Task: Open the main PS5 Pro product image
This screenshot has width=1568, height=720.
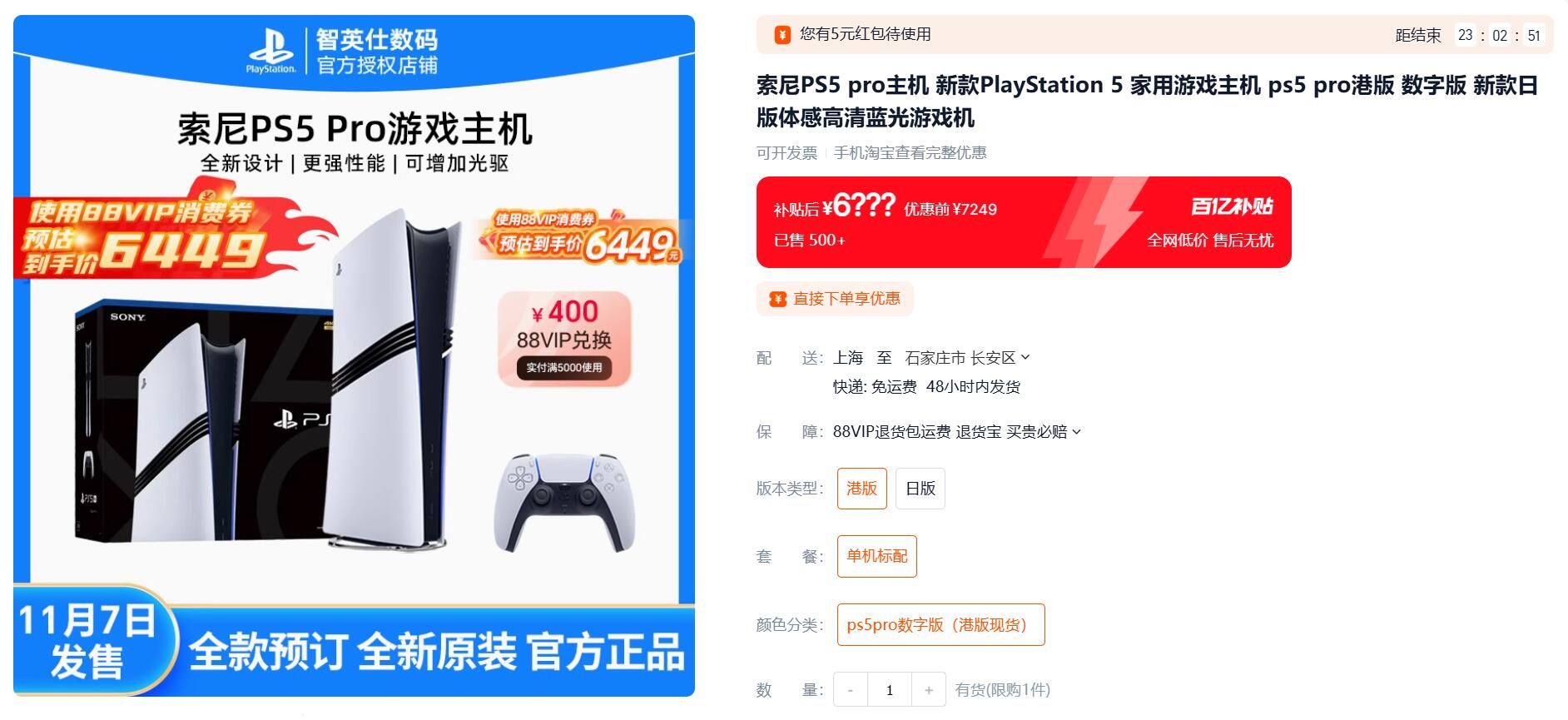Action: pos(354,355)
